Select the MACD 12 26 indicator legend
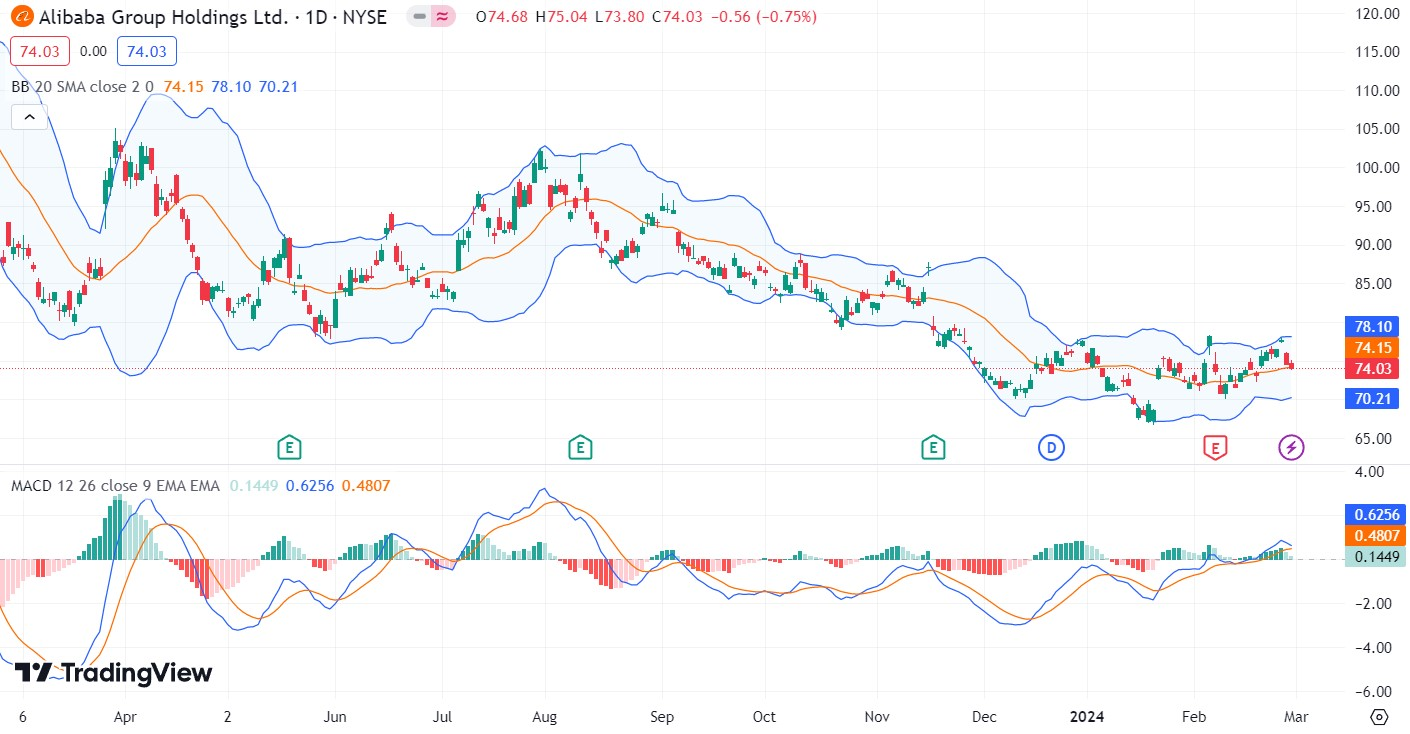Viewport: 1410px width, 734px height. pos(115,486)
